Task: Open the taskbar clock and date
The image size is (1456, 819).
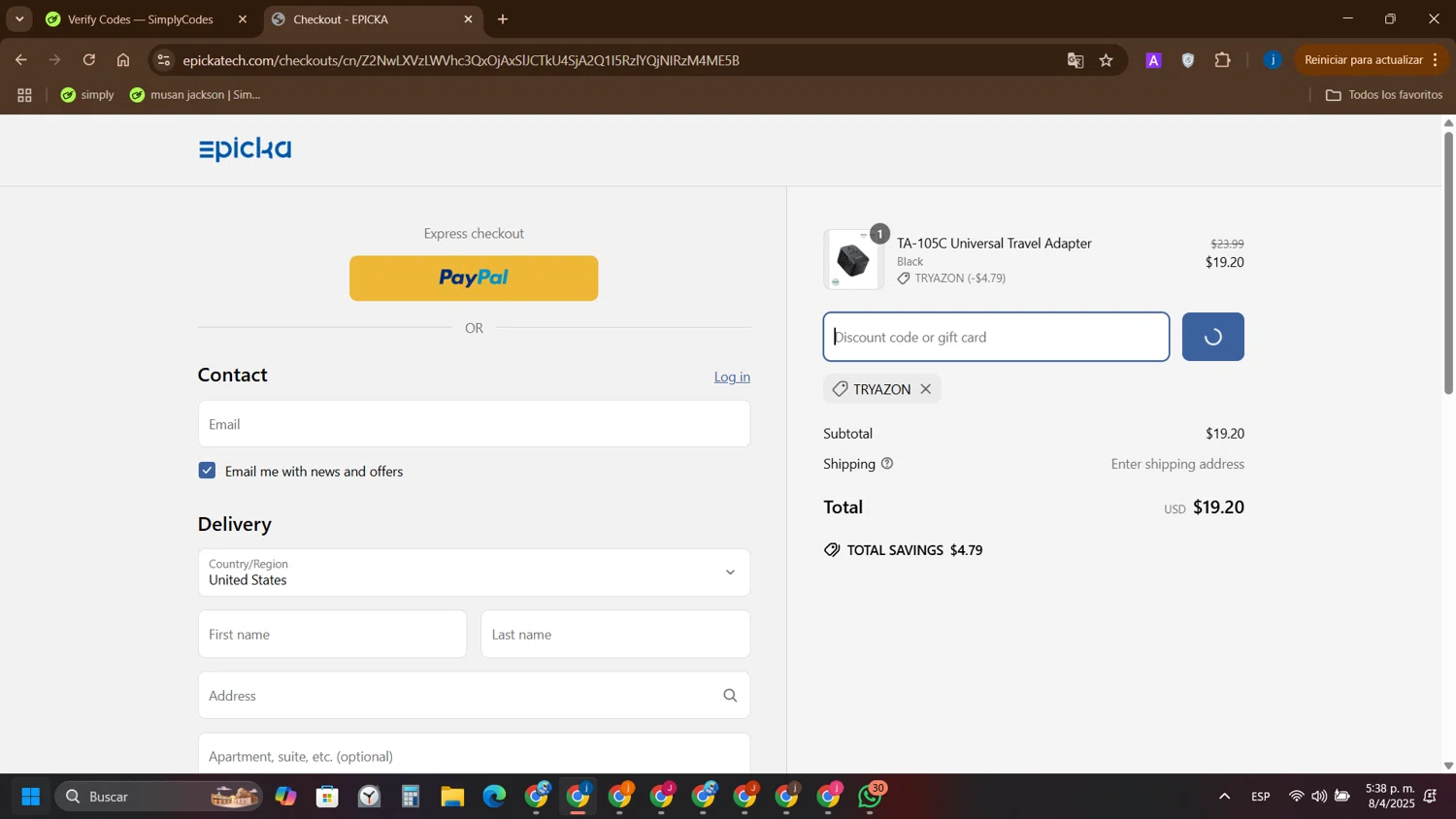Action: point(1390,797)
